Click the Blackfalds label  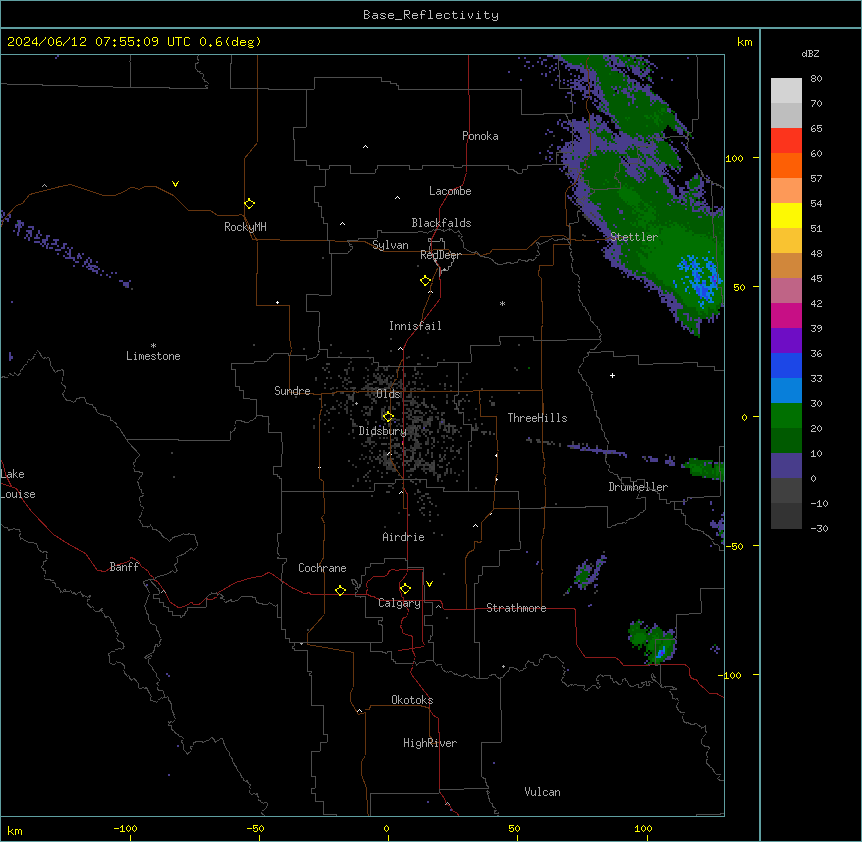click(x=441, y=223)
